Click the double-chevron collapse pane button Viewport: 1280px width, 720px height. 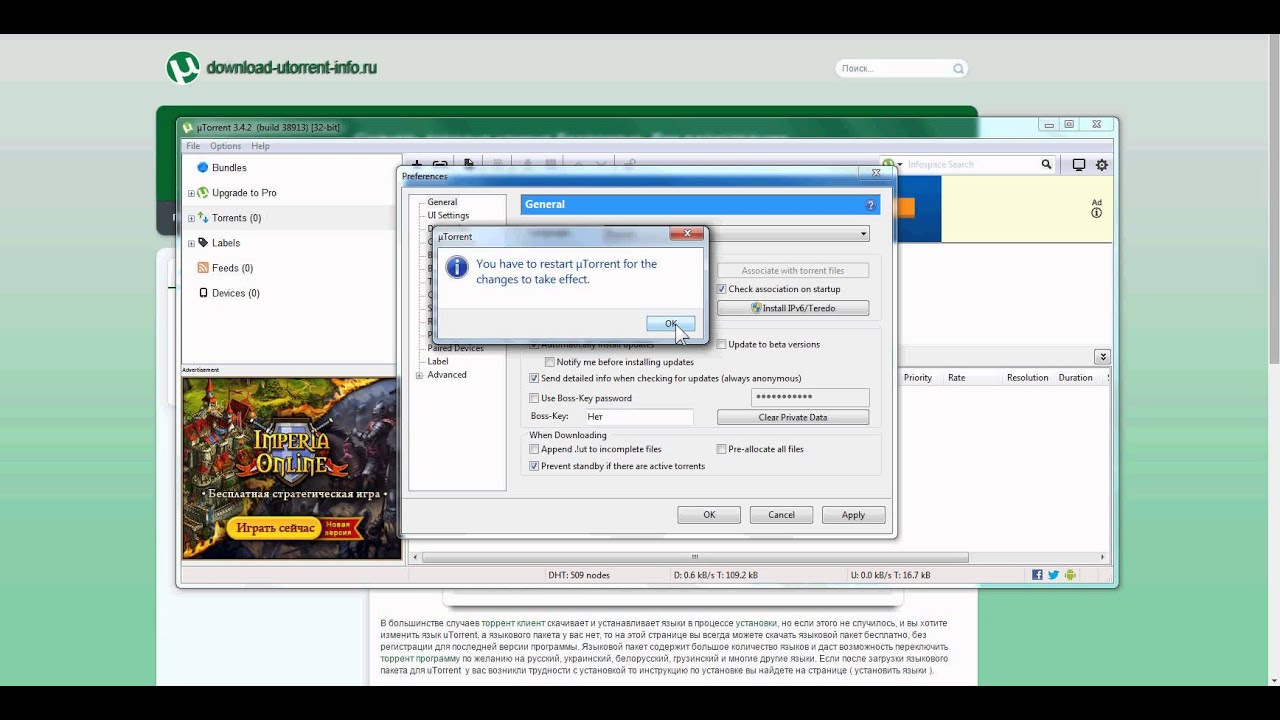[x=1102, y=357]
